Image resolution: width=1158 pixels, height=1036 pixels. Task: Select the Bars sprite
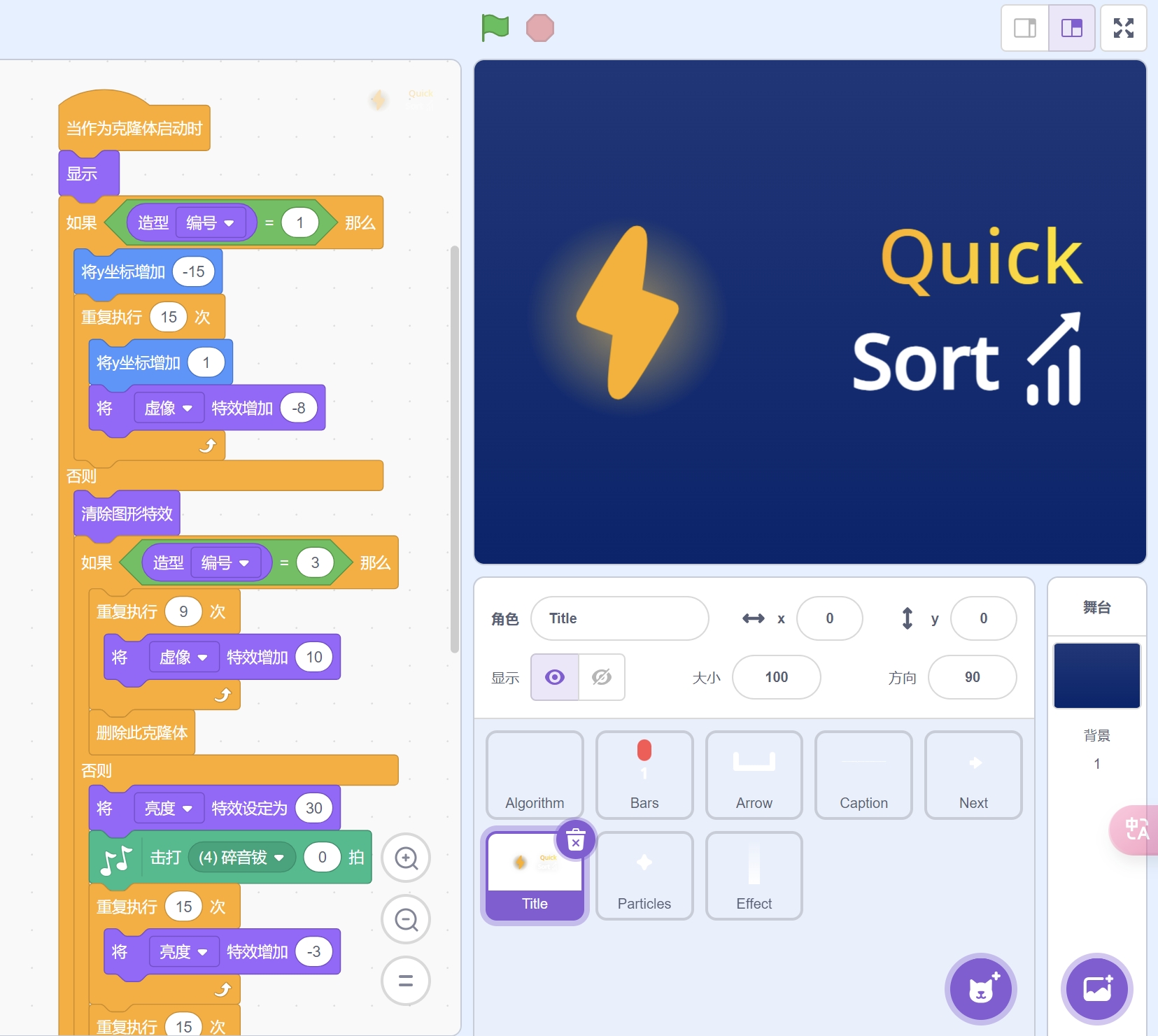click(x=644, y=774)
